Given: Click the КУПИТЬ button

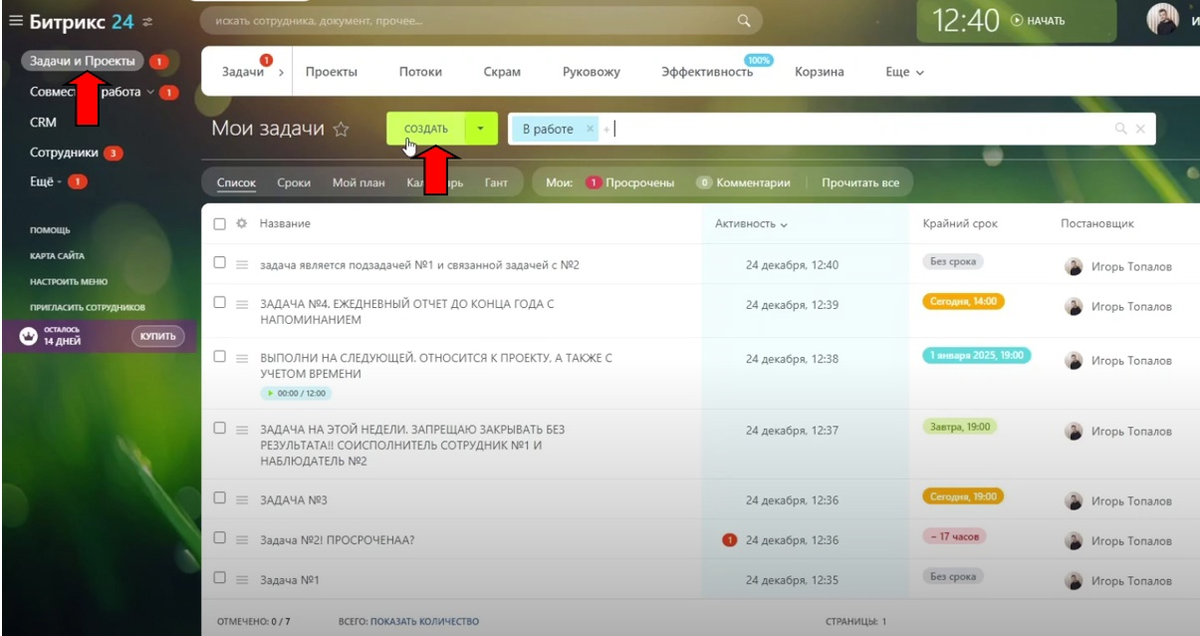Looking at the screenshot, I should [x=158, y=337].
